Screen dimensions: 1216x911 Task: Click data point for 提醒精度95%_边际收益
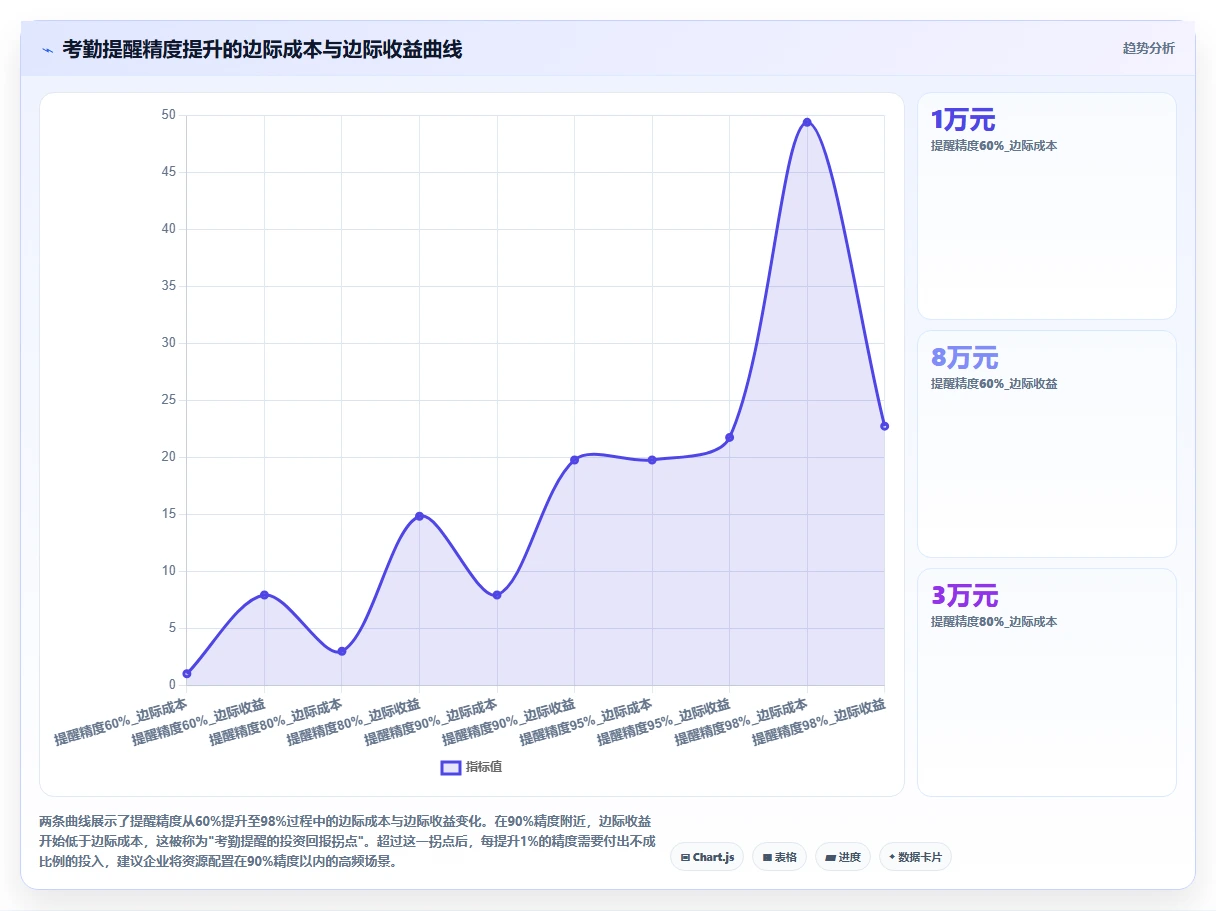click(x=730, y=437)
